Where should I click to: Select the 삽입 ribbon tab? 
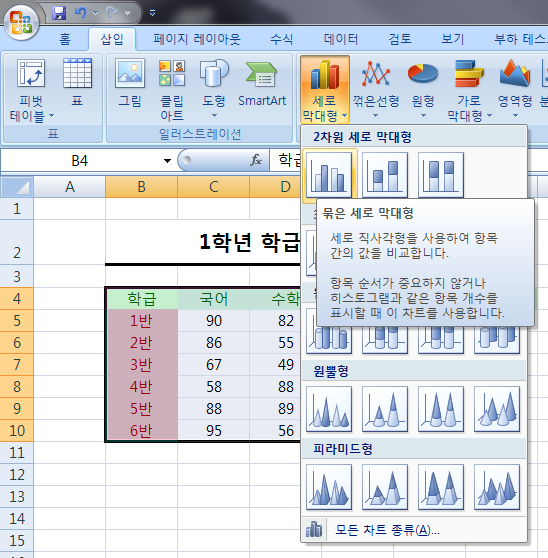pyautogui.click(x=112, y=39)
